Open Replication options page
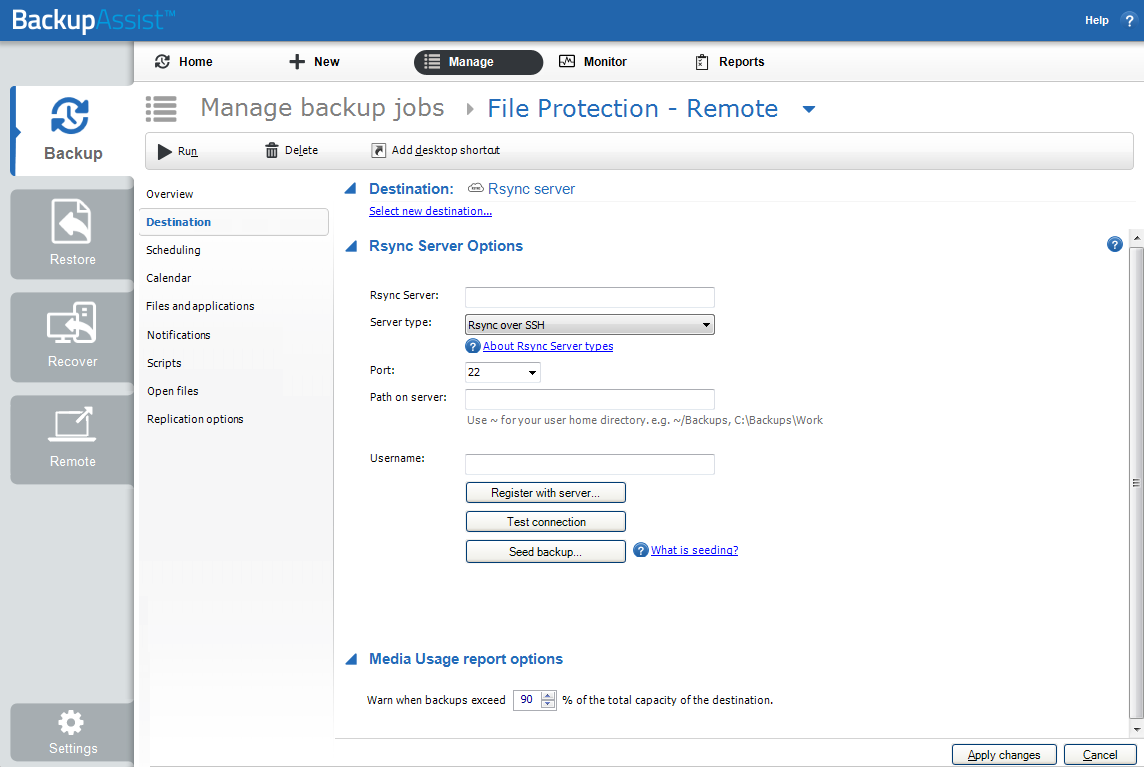 [195, 420]
